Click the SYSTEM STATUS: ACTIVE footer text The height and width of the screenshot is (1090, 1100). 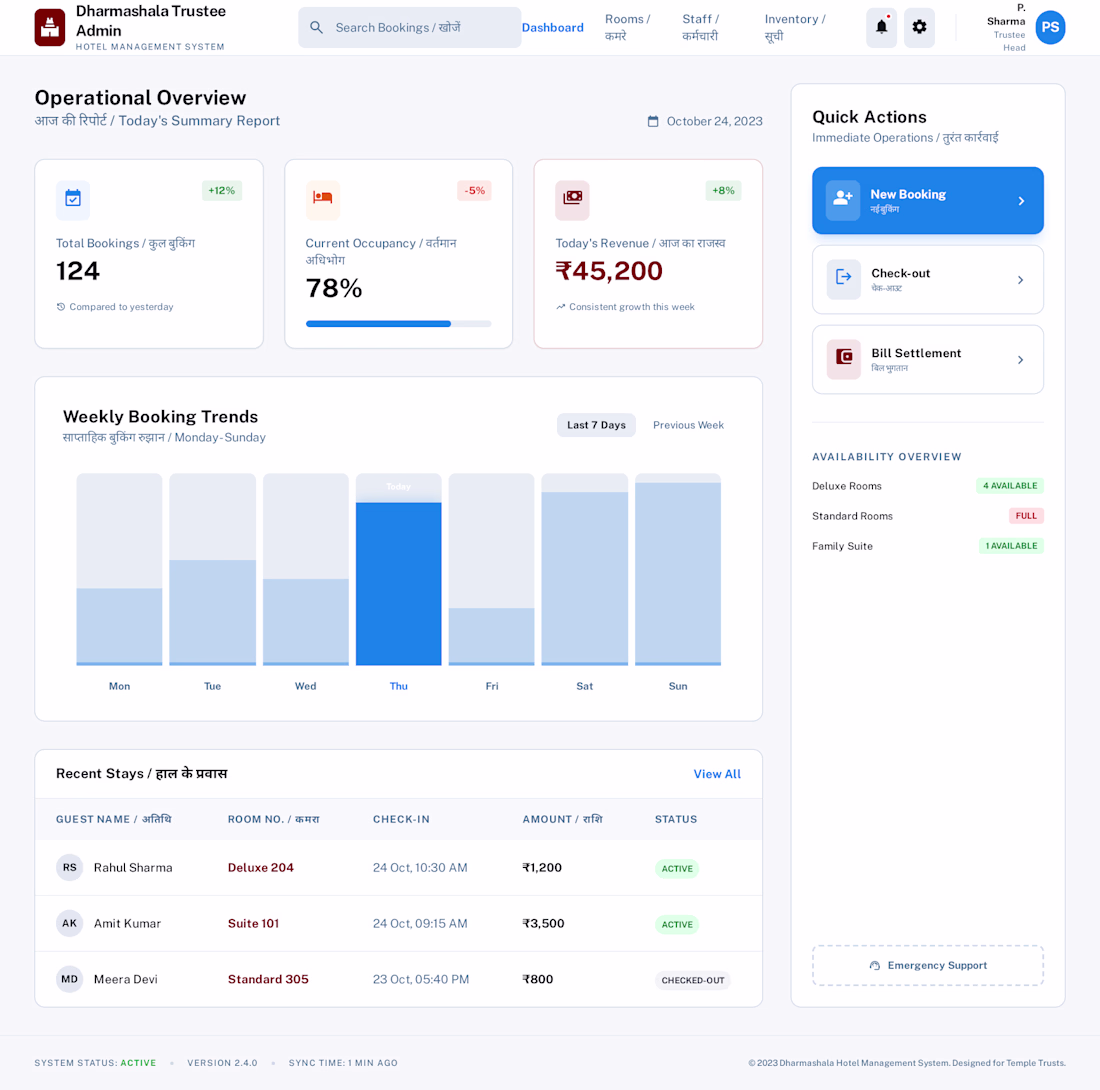click(95, 1063)
